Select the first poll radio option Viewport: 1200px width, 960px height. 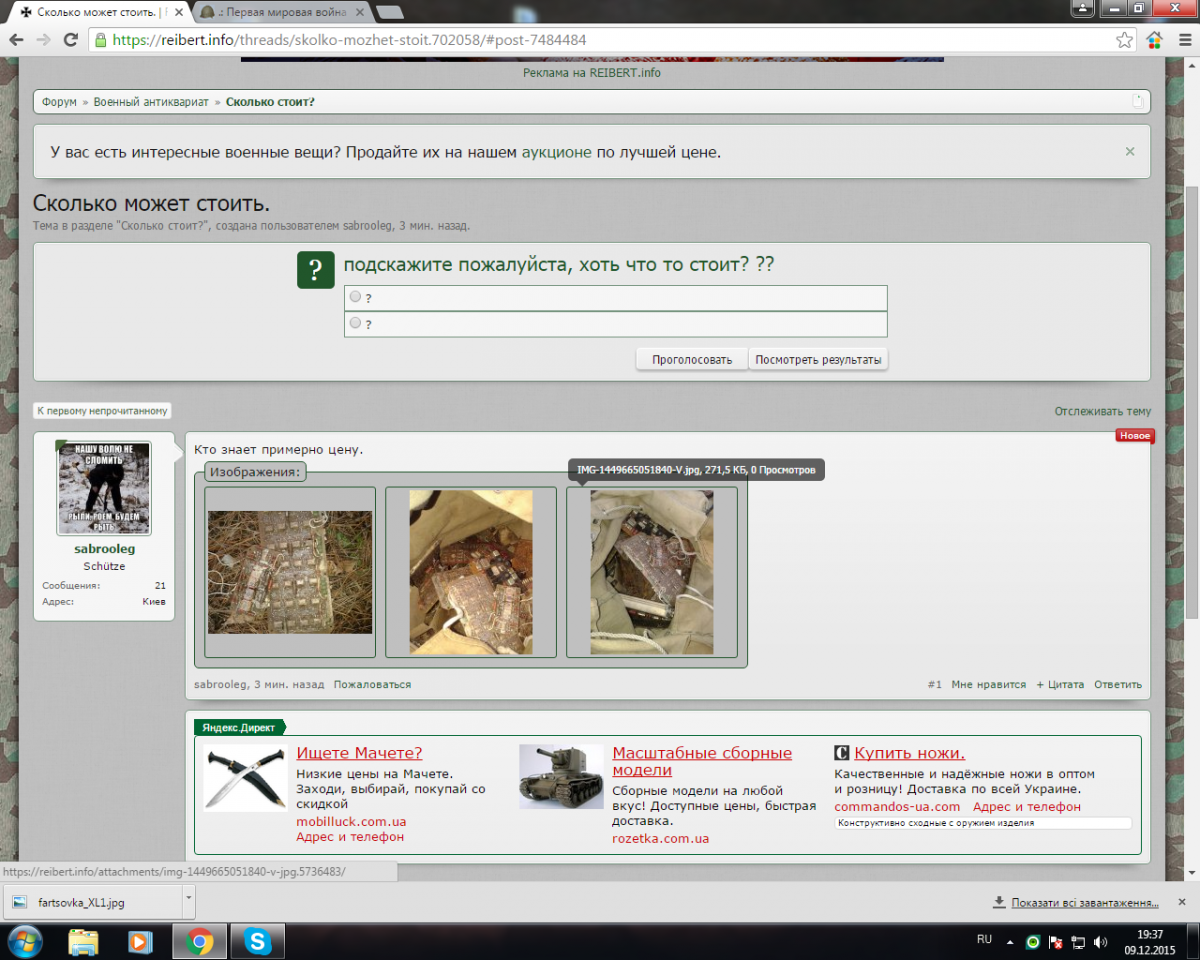[x=355, y=297]
